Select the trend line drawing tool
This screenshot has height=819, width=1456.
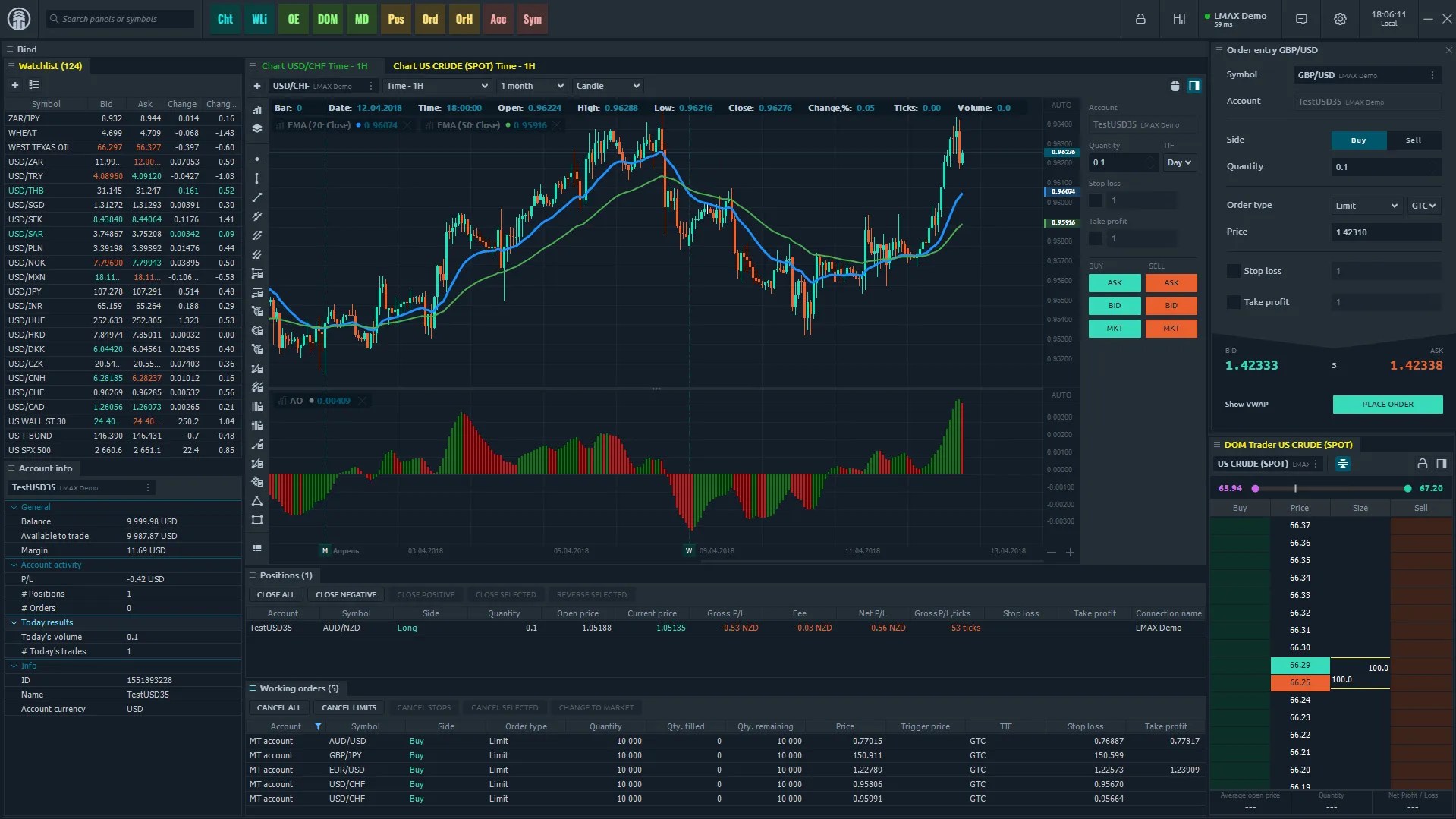pos(257,197)
